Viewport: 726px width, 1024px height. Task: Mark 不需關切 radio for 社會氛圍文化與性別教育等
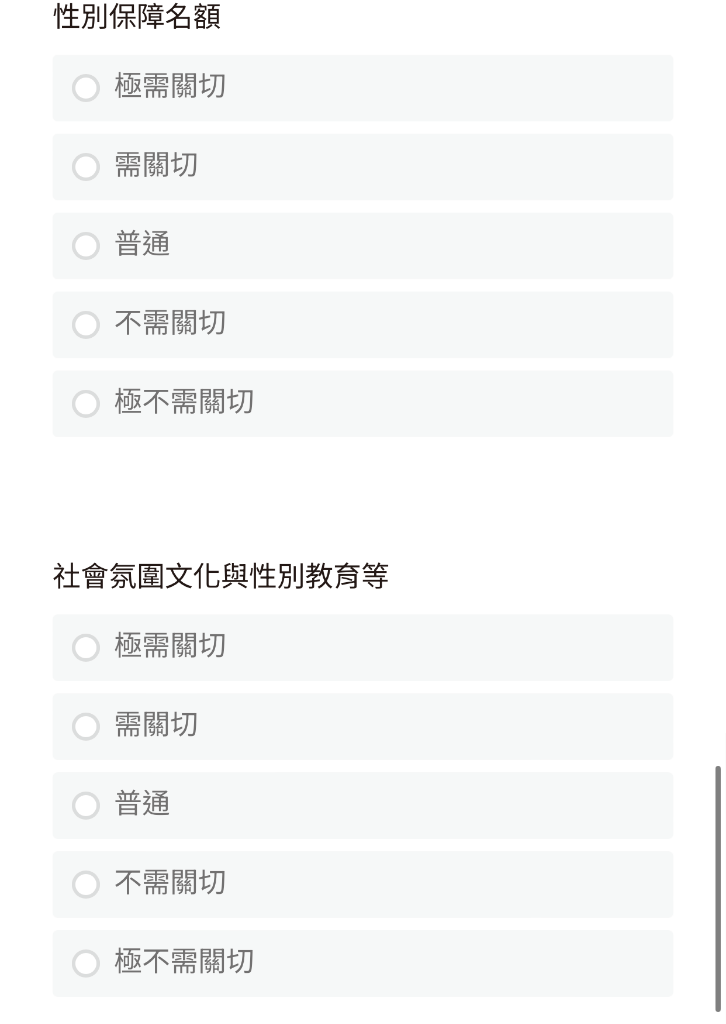point(86,884)
